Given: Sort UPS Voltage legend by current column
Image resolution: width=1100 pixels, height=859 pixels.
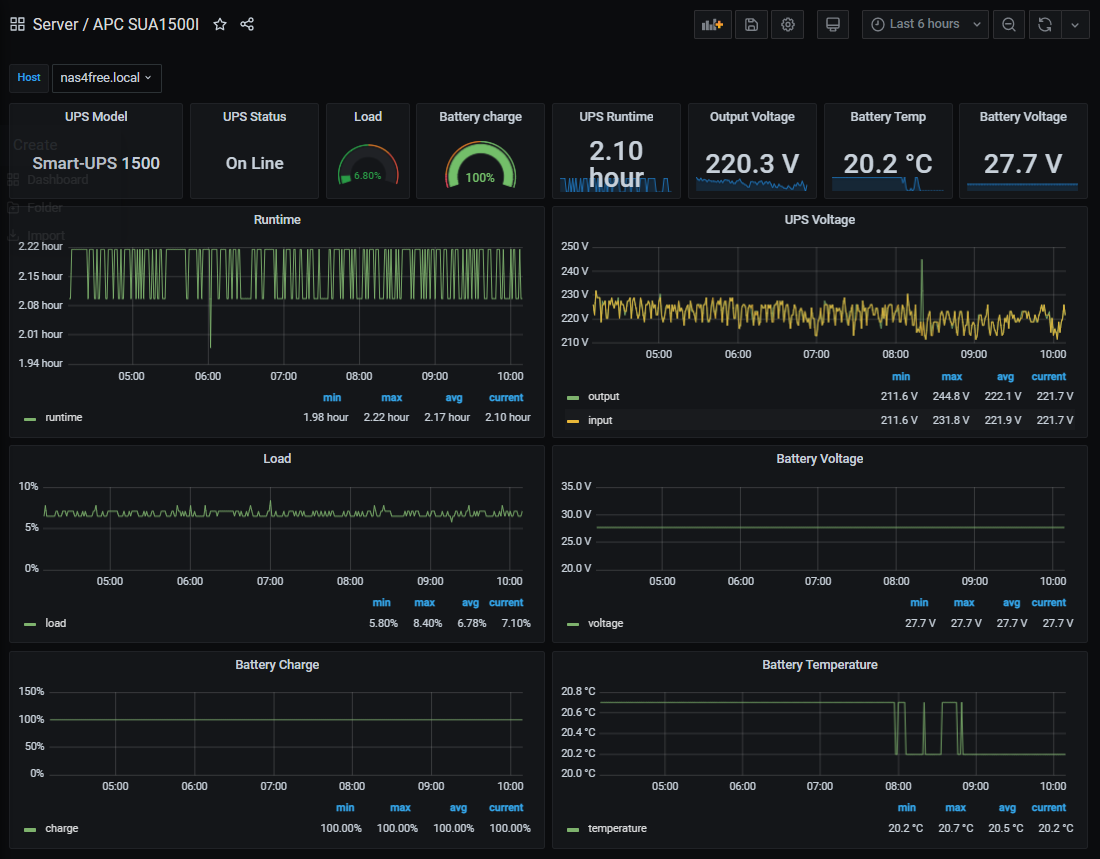Looking at the screenshot, I should pos(1049,377).
